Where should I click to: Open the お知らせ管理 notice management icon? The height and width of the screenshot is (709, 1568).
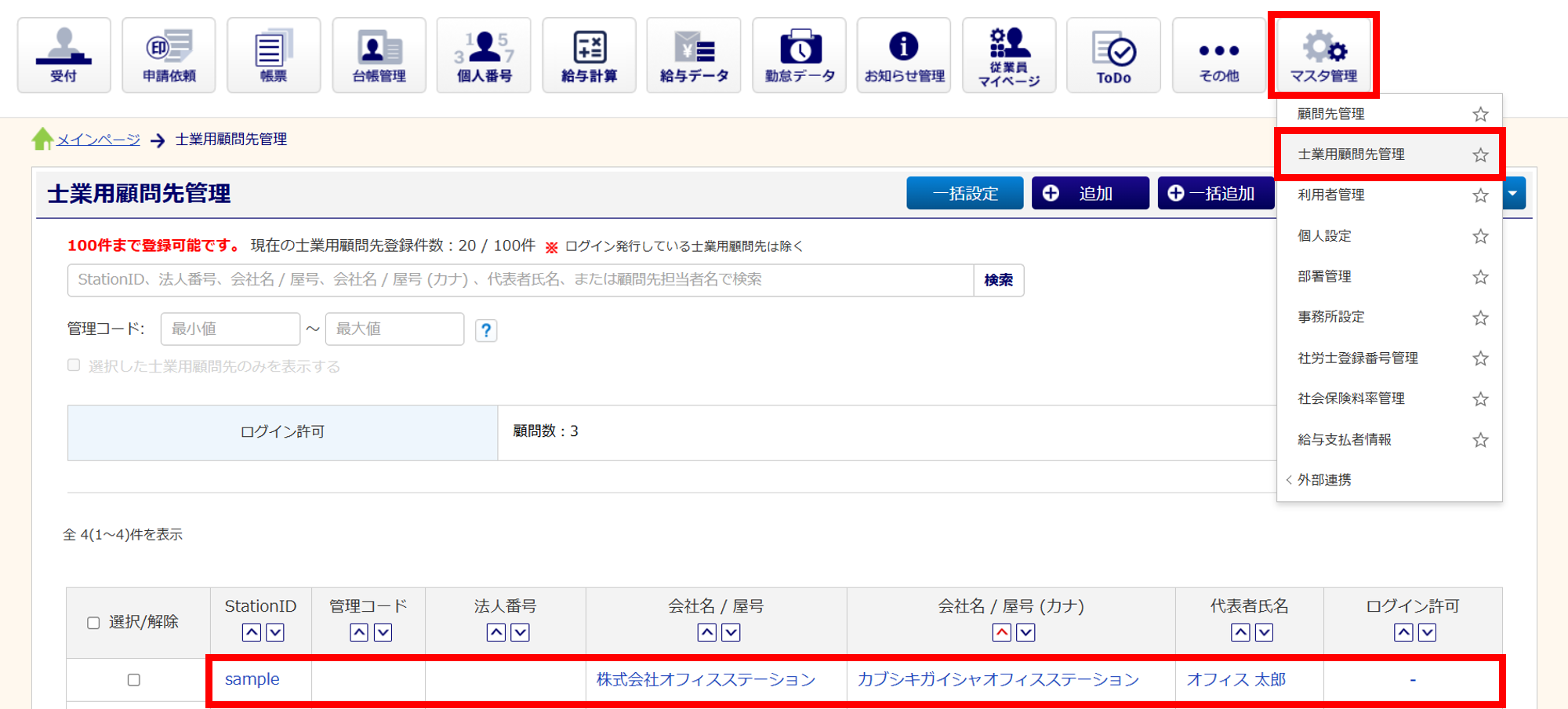(x=904, y=55)
